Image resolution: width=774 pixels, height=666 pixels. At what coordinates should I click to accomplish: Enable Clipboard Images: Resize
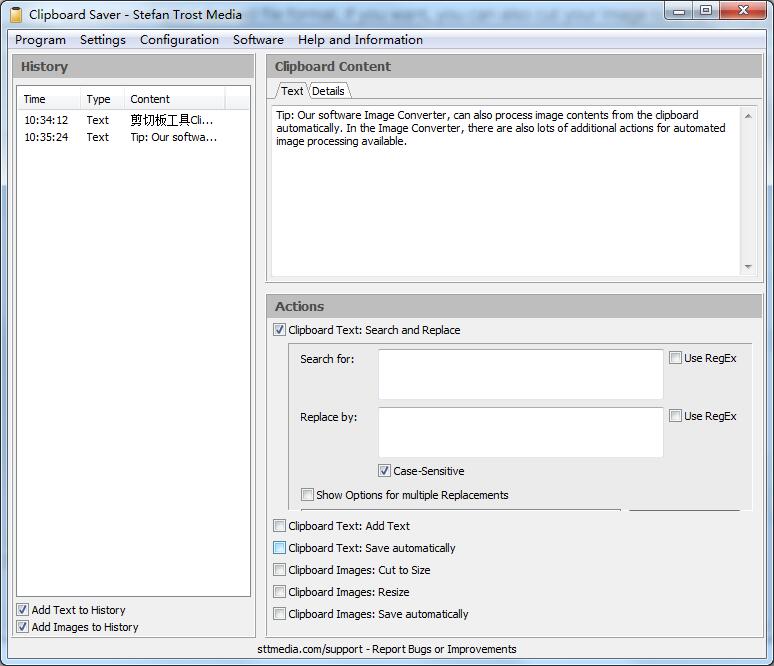point(279,591)
